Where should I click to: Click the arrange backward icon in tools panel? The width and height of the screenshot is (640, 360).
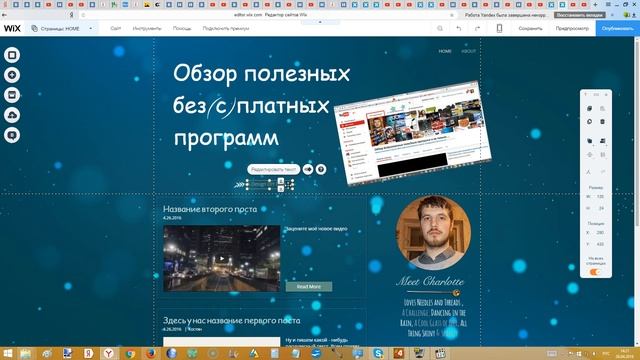pos(602,141)
